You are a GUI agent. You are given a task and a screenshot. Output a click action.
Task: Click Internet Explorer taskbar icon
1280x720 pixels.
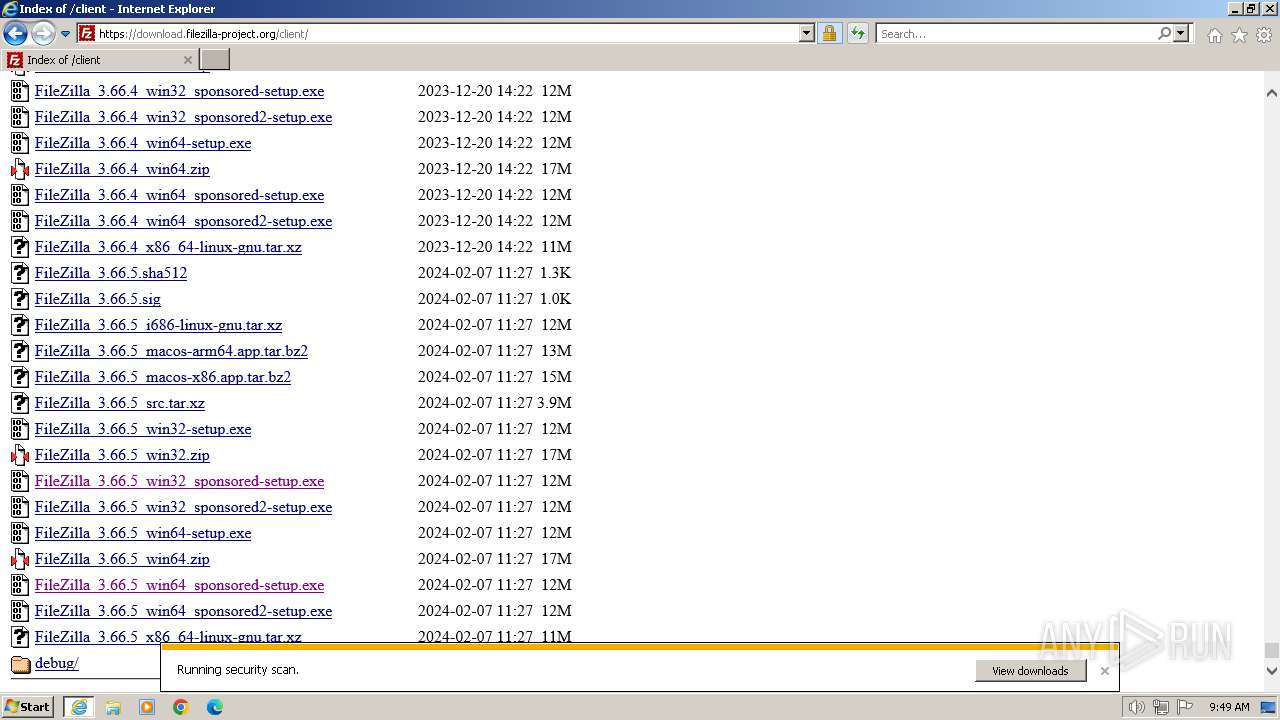[x=79, y=707]
